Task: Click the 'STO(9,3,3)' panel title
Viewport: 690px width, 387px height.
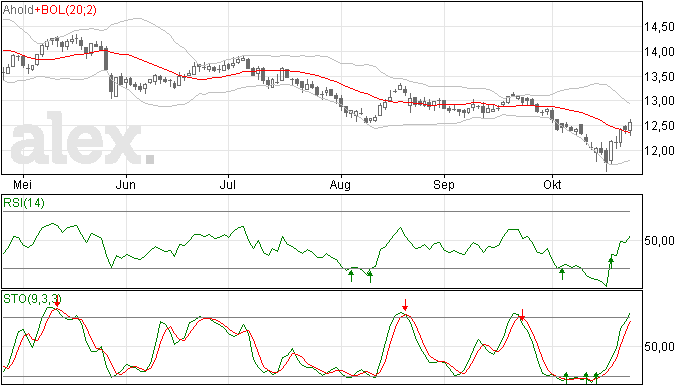Action: [x=31, y=299]
